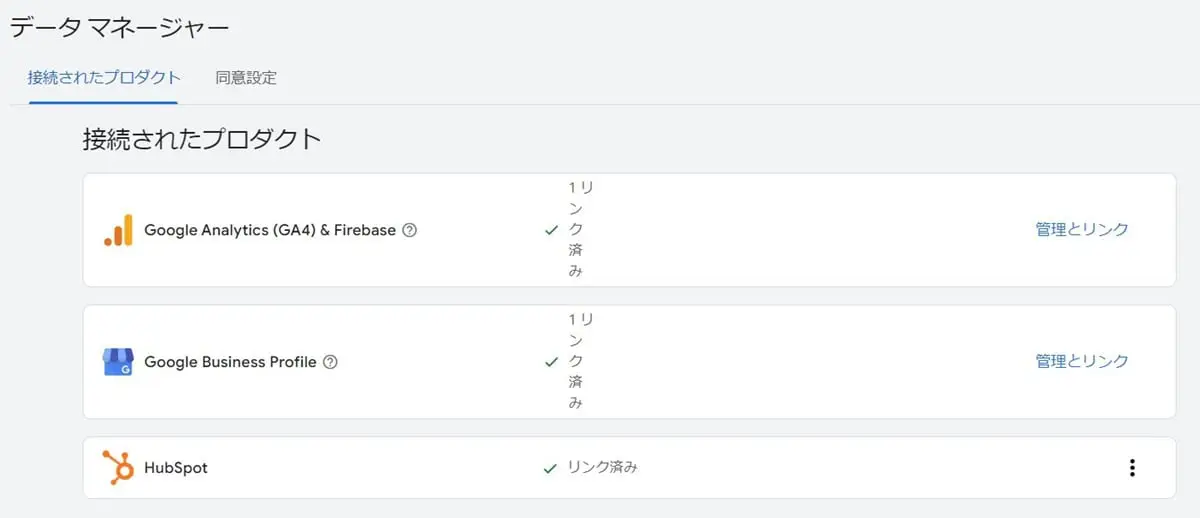
Task: Switch to the 同意設定 tab
Action: click(246, 77)
